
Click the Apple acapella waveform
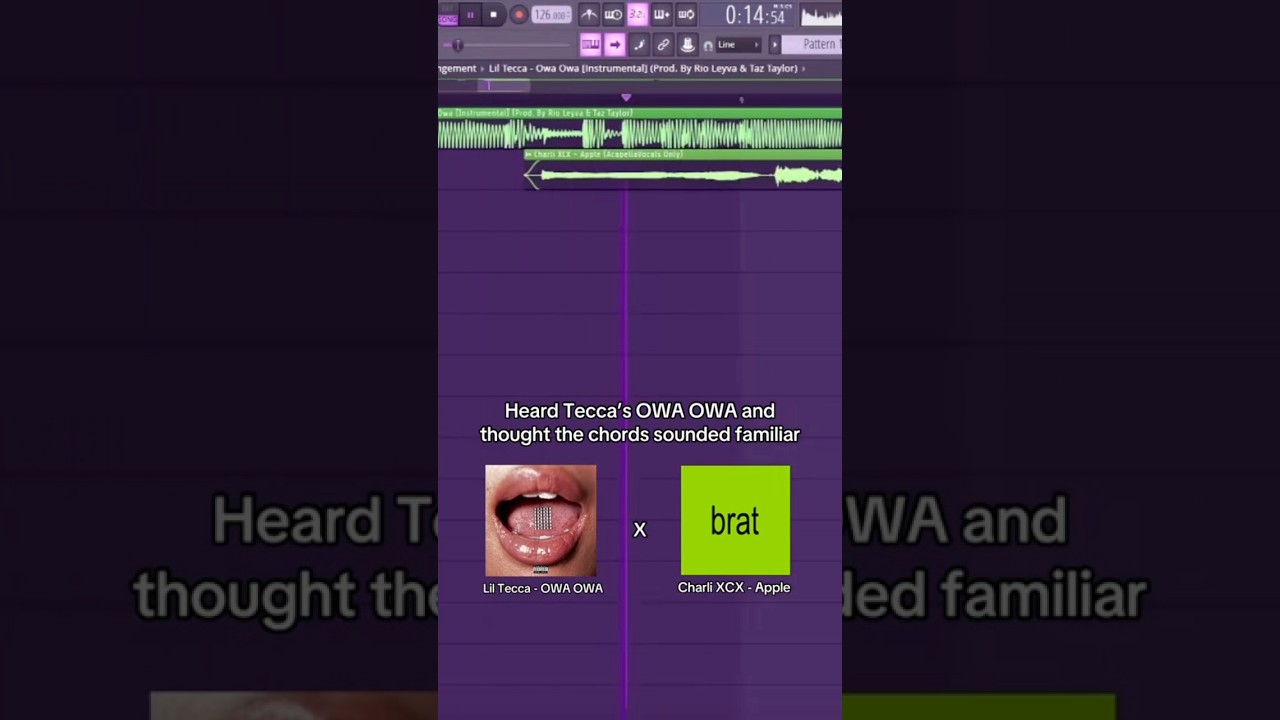click(x=684, y=176)
